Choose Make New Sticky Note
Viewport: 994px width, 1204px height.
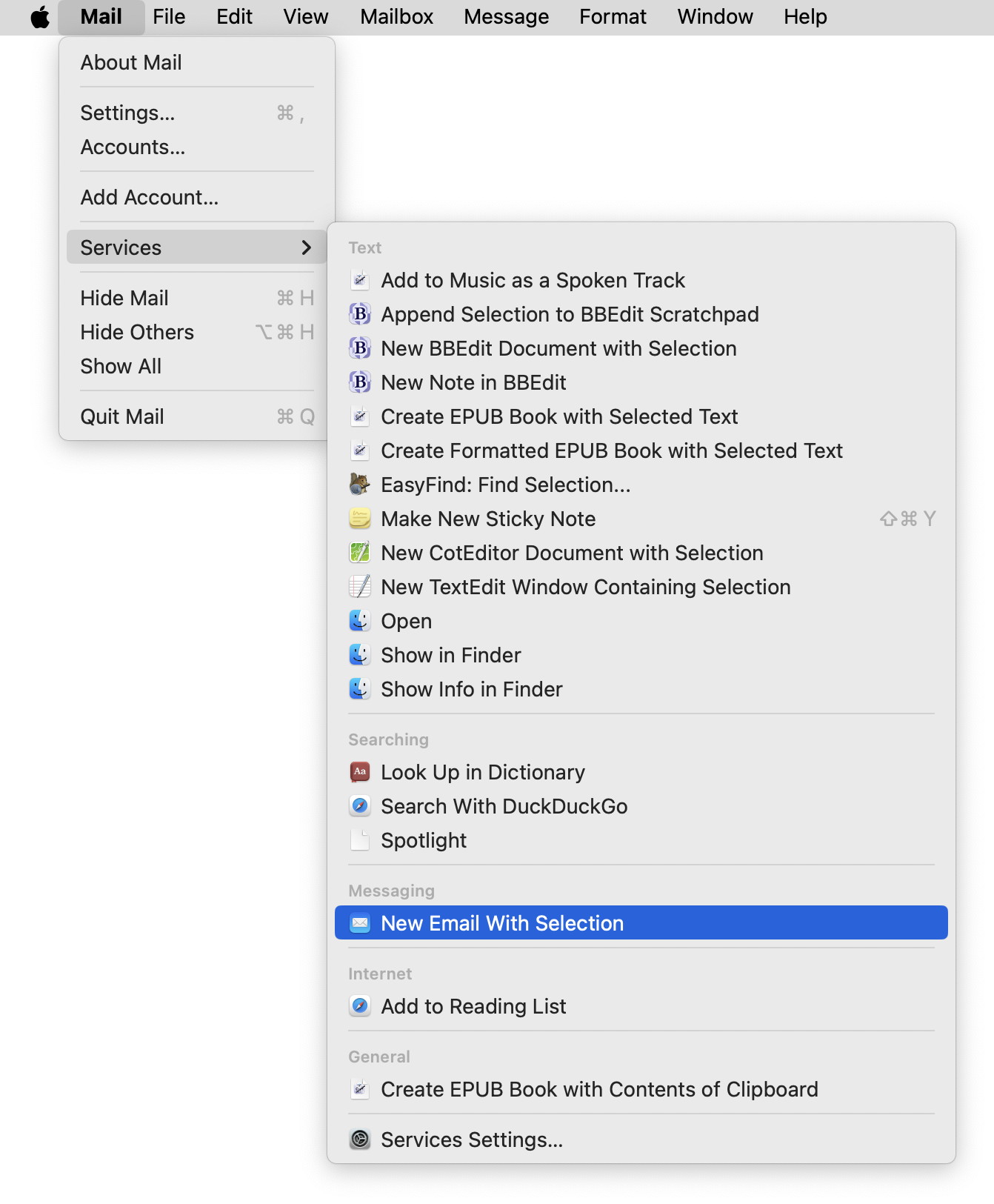click(641, 519)
